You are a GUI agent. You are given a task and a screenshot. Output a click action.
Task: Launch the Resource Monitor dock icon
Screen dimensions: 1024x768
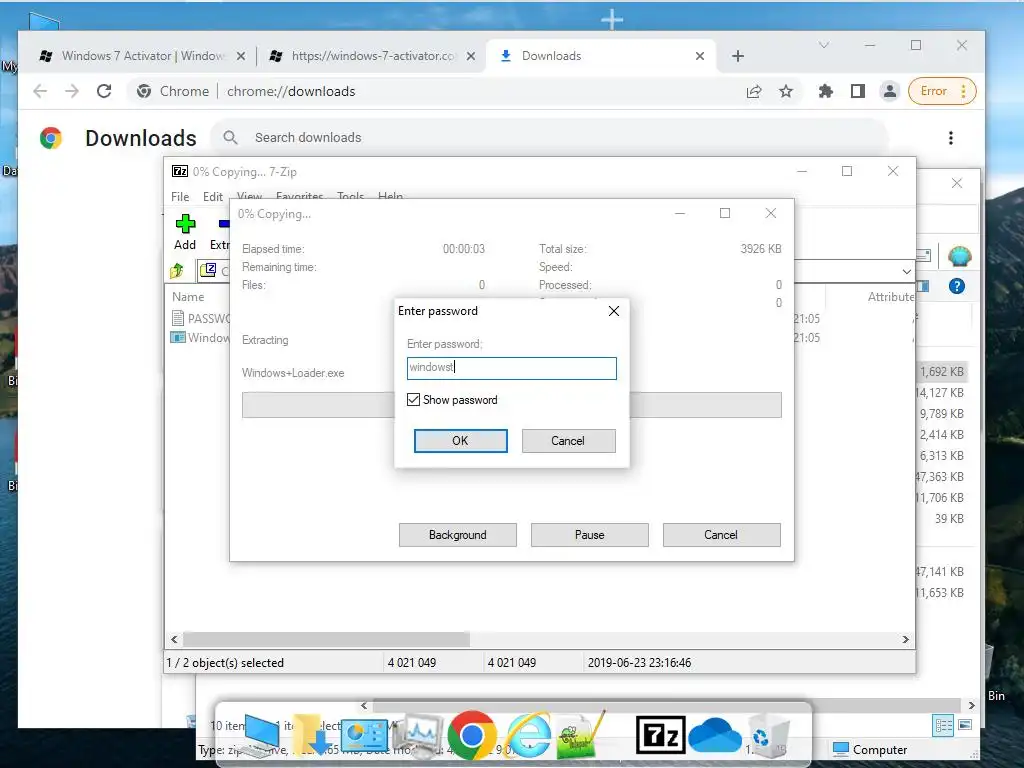[419, 736]
